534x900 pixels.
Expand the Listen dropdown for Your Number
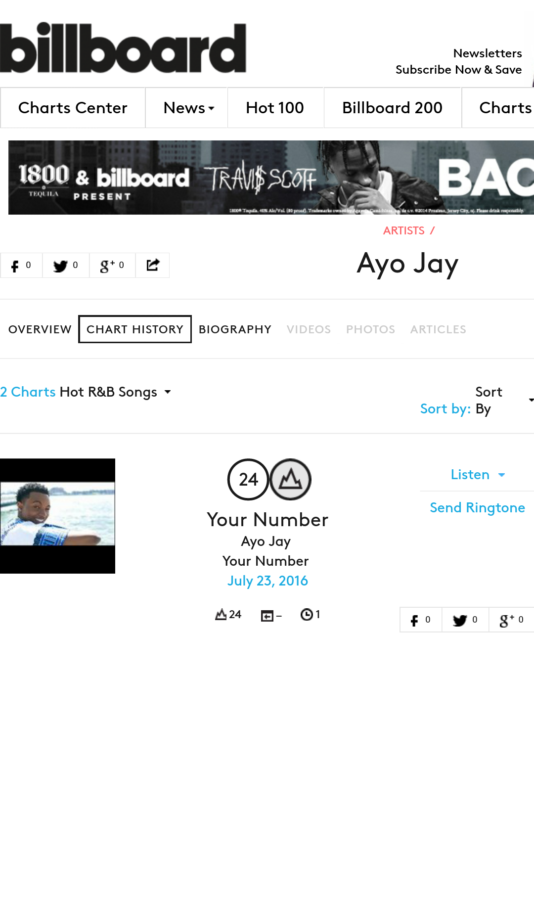coord(478,475)
